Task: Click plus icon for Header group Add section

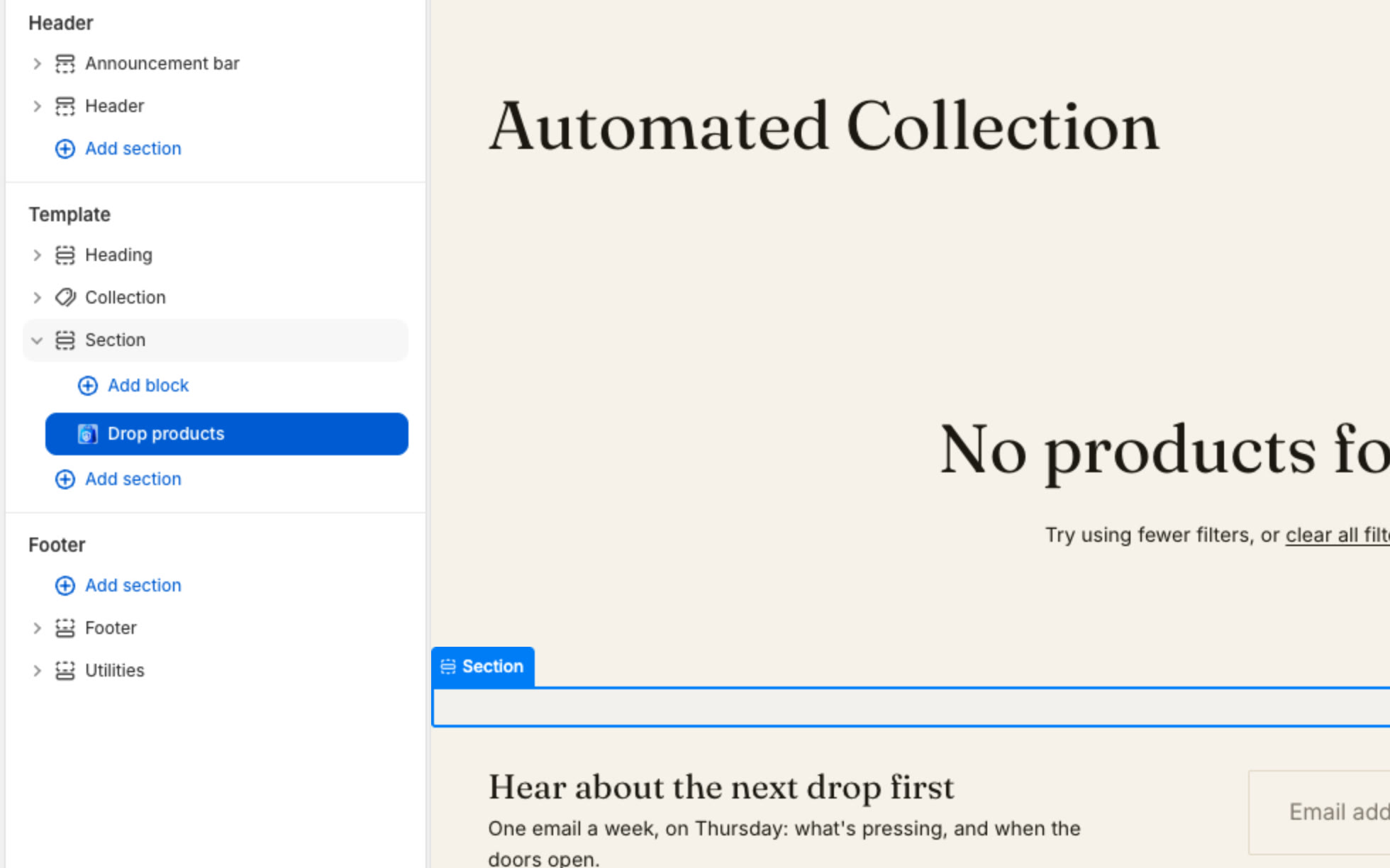Action: pyautogui.click(x=65, y=149)
